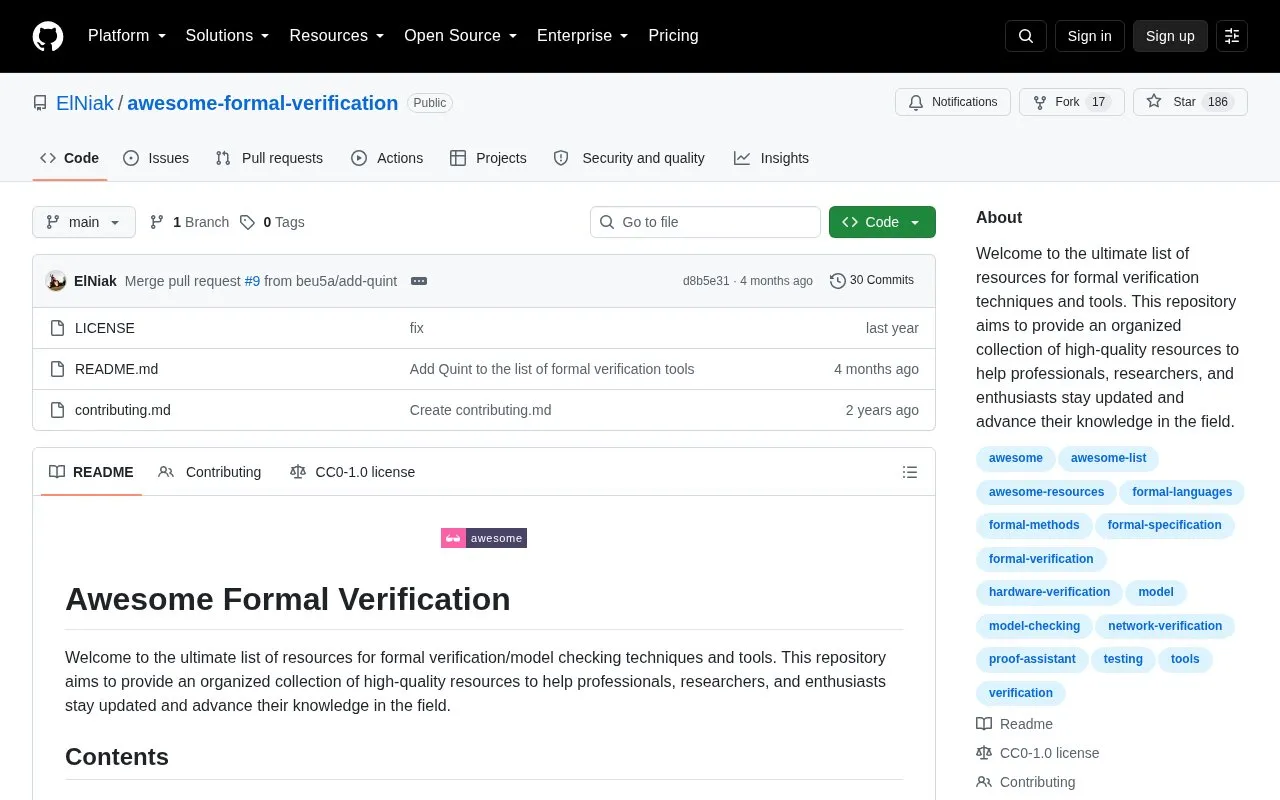The image size is (1280, 800).
Task: Show the CC0-1.0 license tab
Action: tap(352, 472)
